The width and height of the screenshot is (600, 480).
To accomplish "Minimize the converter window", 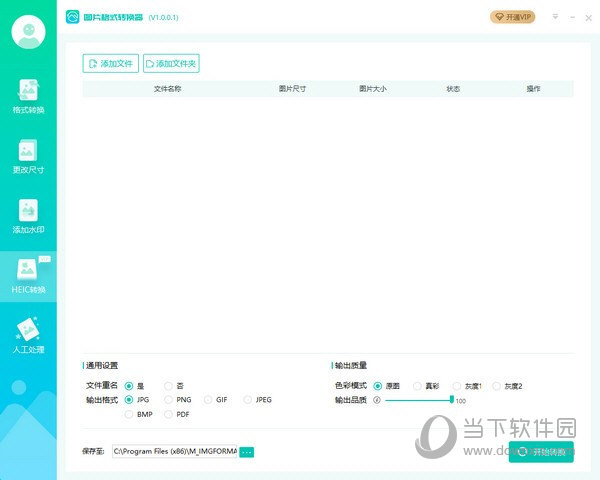I will [572, 17].
